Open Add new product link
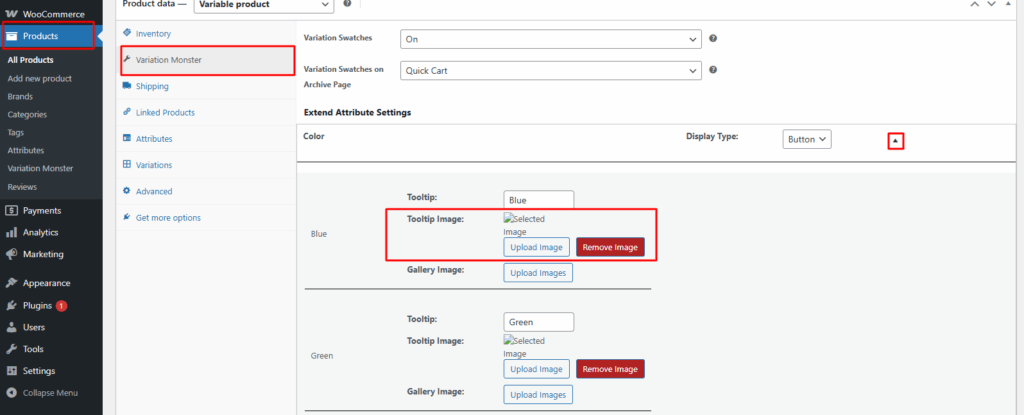1024x415 pixels. click(x=40, y=78)
